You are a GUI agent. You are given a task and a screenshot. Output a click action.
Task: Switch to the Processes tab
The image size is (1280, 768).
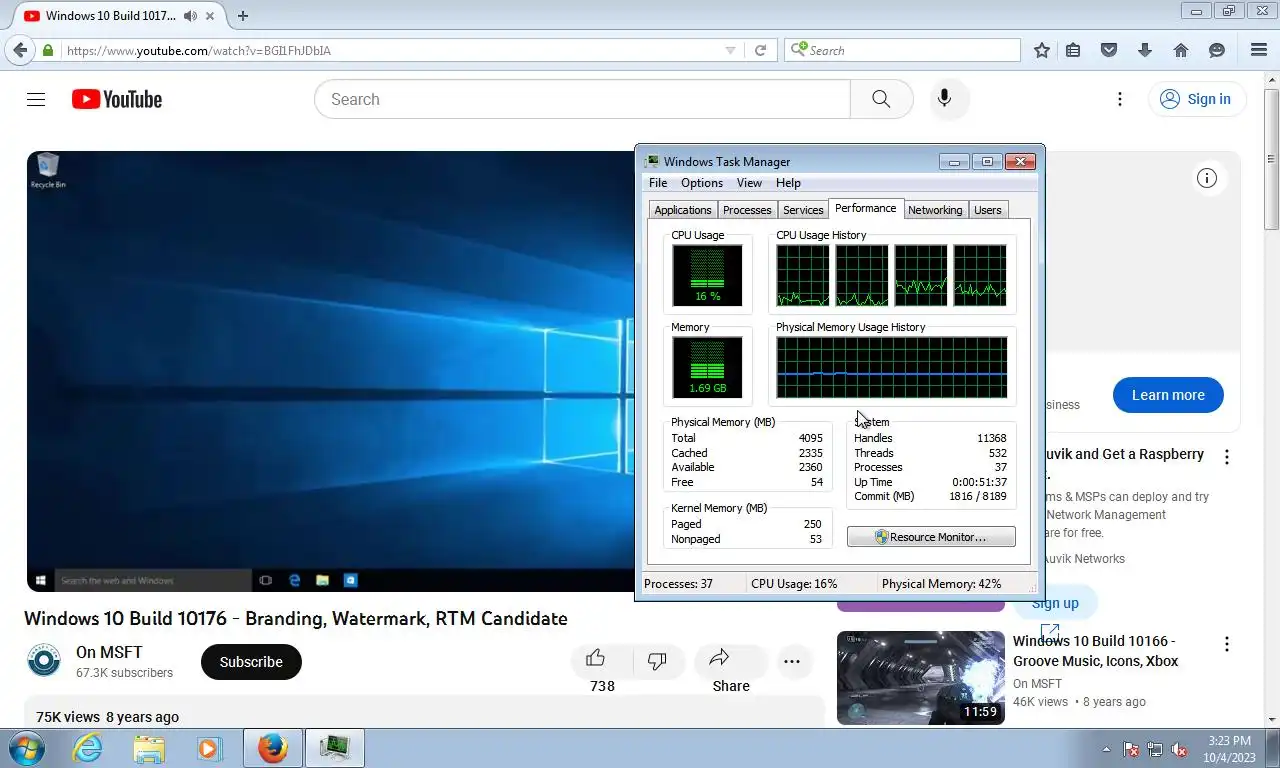747,210
